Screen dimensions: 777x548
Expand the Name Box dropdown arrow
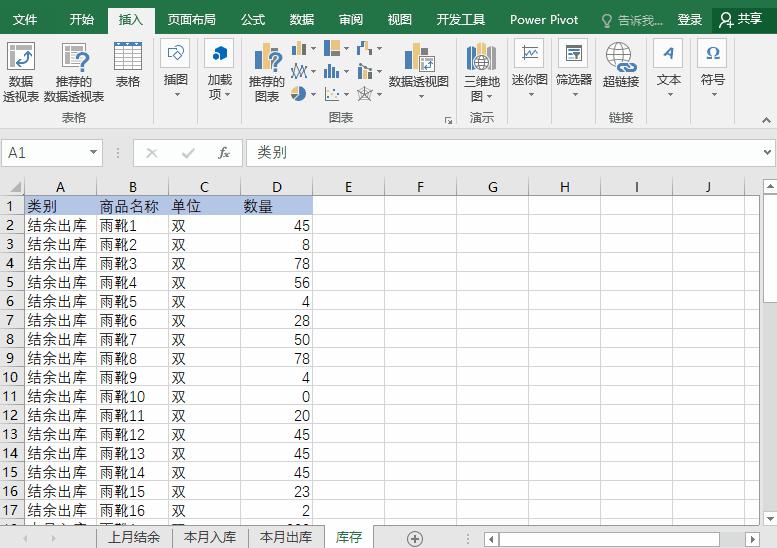click(93, 152)
